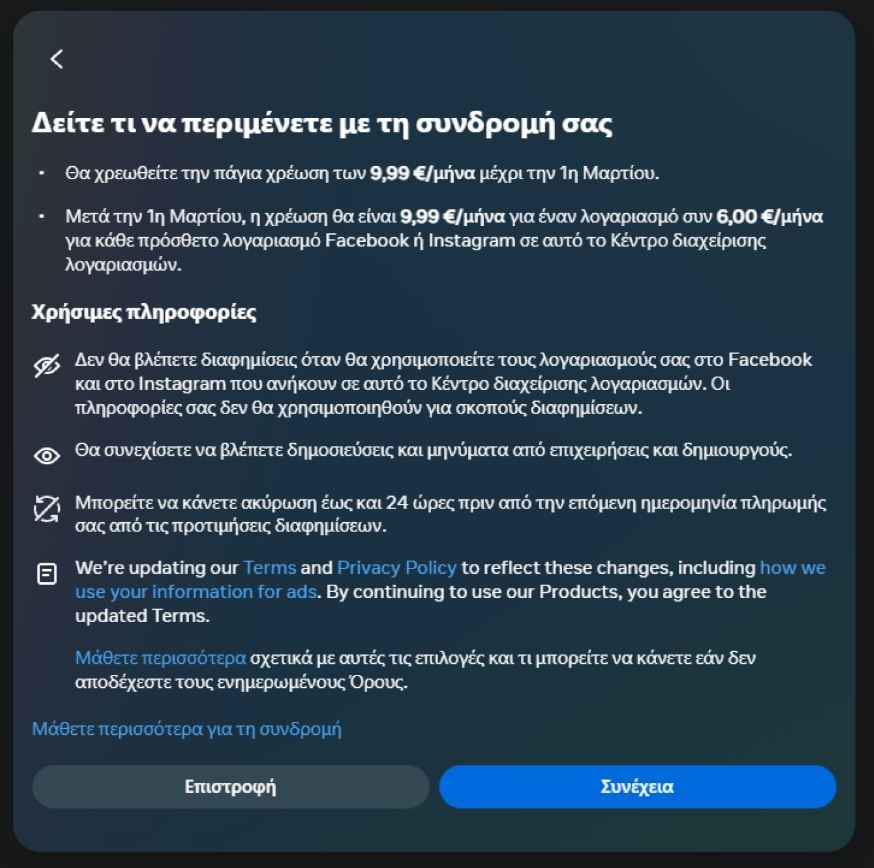Click the paragraph starting "Δεν θα βλέπετε διαφημίσεις"
The image size is (874, 868).
tap(443, 384)
